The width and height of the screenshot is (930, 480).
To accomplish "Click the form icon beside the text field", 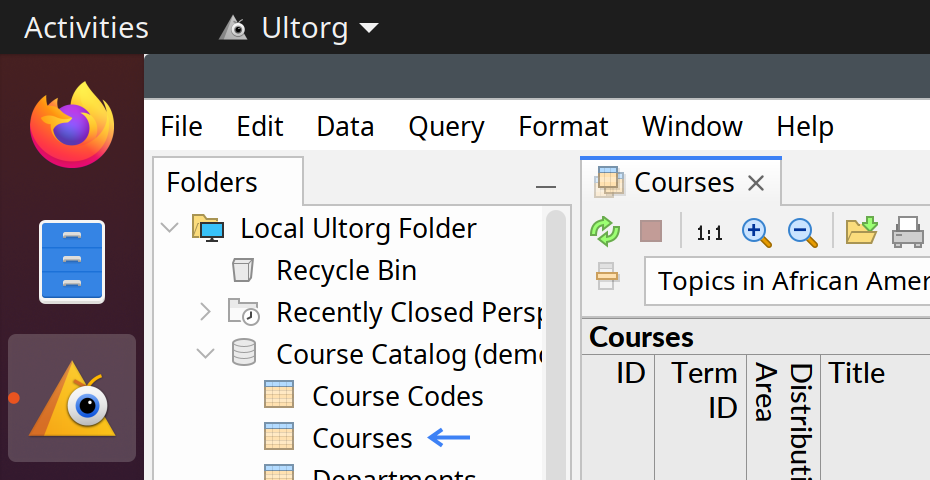I will click(607, 277).
